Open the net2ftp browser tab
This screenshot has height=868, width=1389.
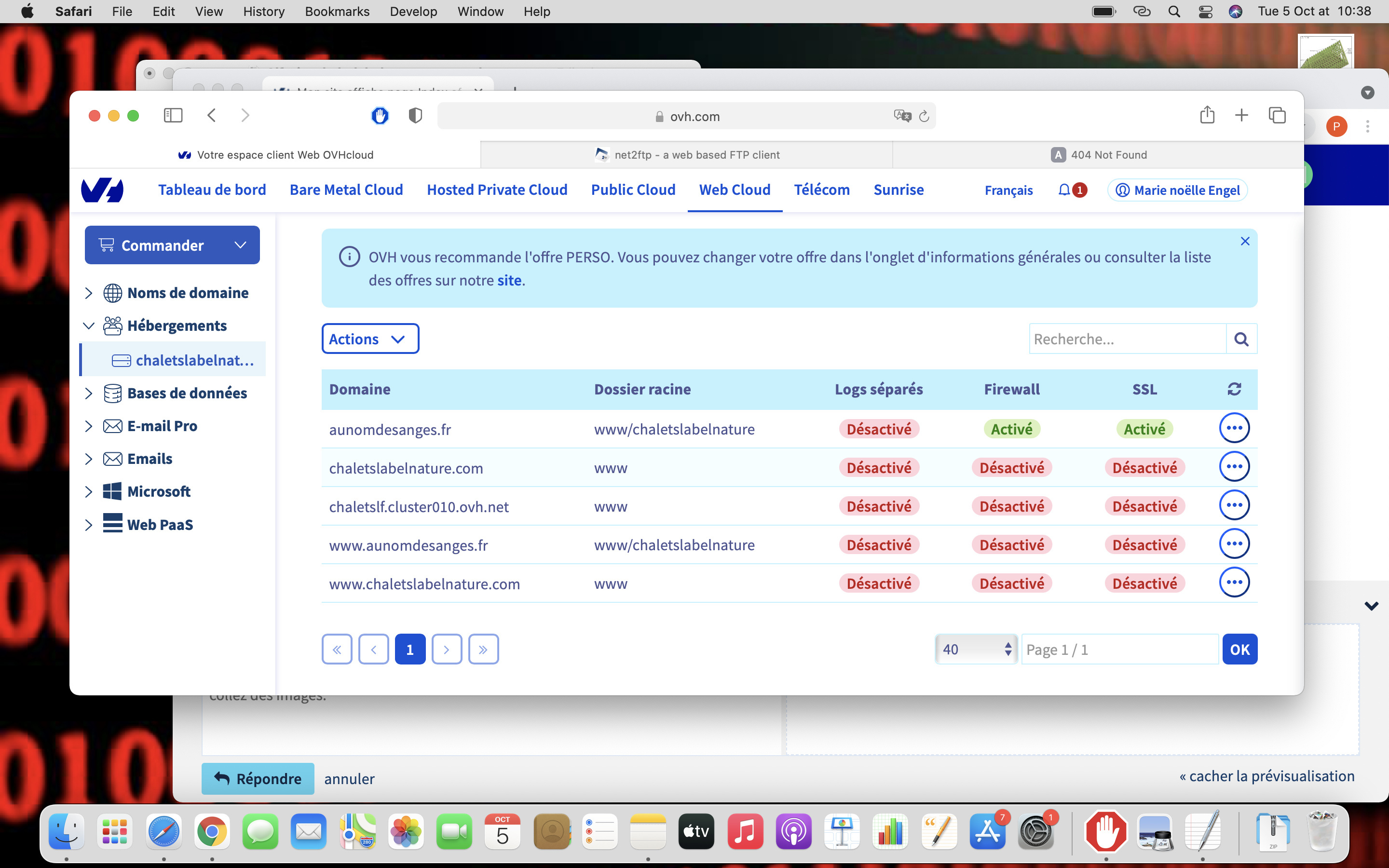[x=686, y=155]
